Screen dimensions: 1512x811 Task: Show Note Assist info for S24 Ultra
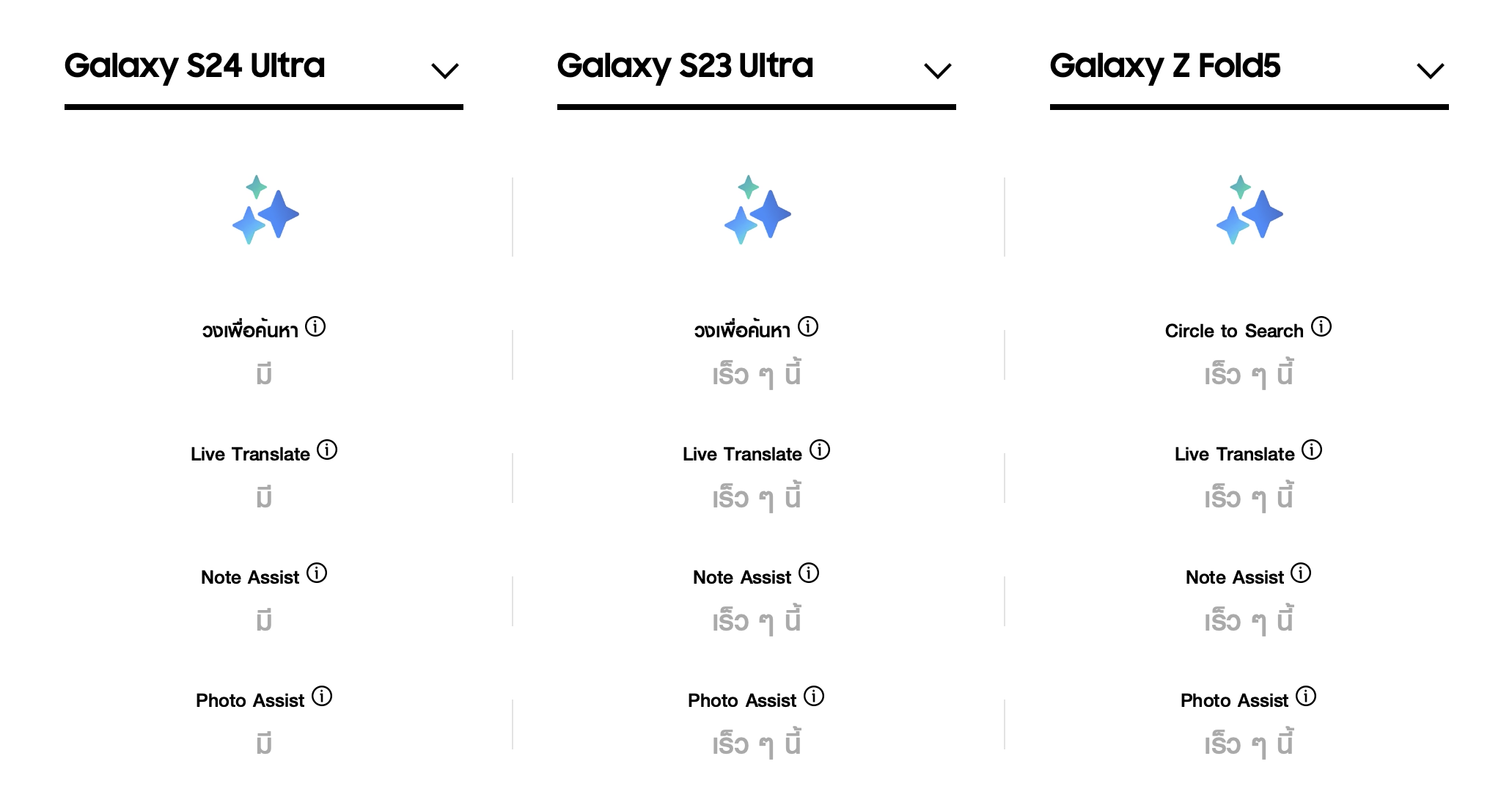tap(317, 573)
